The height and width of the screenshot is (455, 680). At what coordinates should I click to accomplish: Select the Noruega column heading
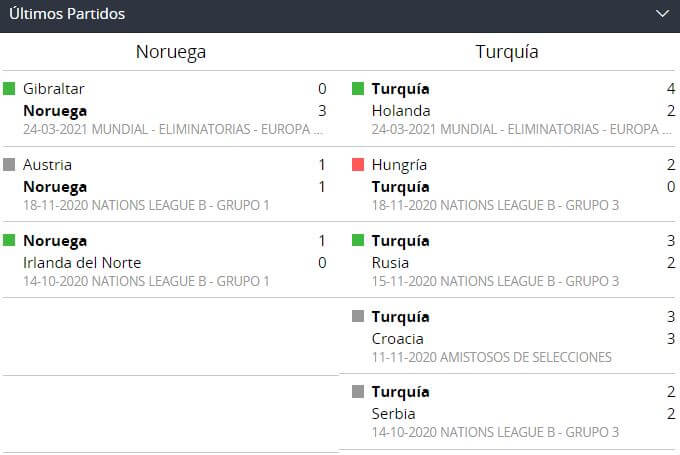click(170, 52)
